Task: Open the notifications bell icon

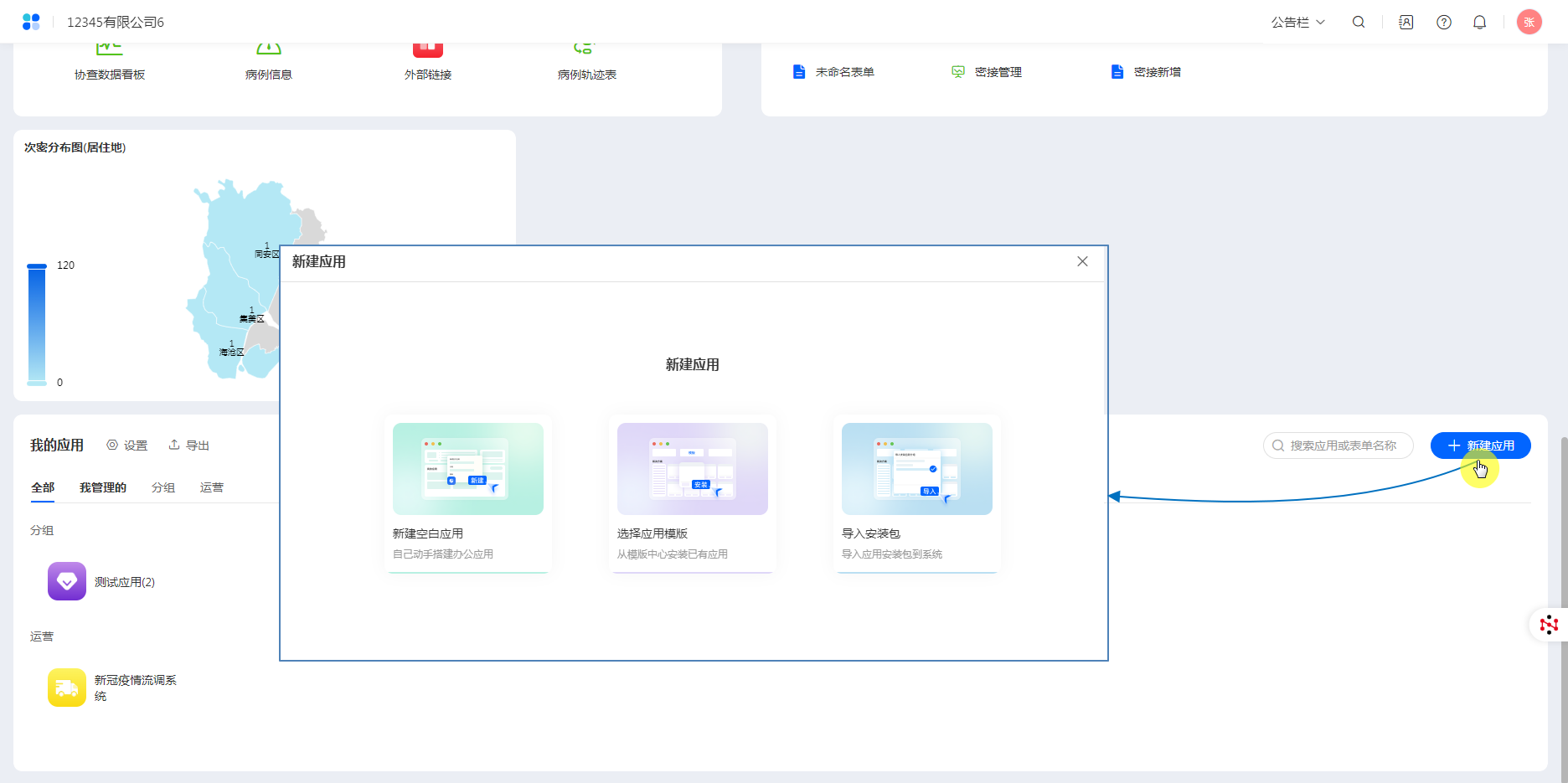Action: (x=1480, y=23)
